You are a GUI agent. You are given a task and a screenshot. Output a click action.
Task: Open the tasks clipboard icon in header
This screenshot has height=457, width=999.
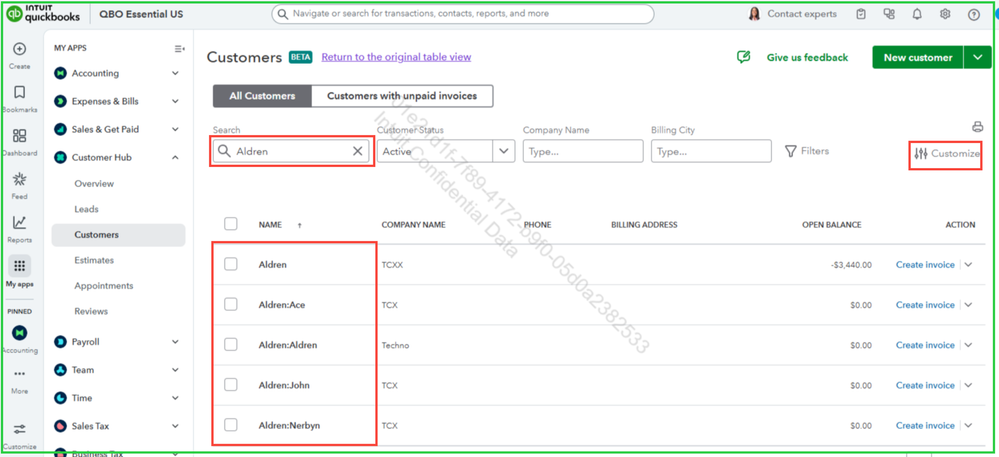click(x=861, y=14)
